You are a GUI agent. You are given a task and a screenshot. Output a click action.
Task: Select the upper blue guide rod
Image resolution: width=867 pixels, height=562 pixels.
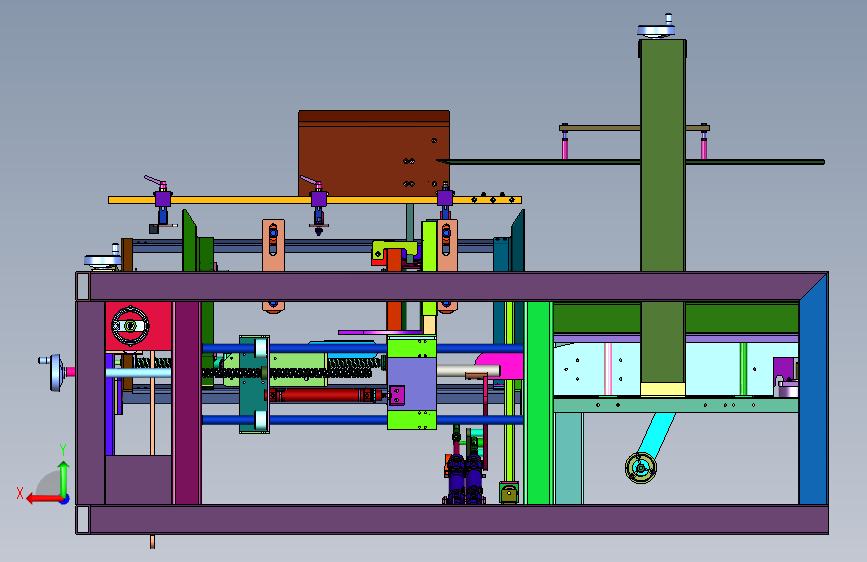[326, 348]
